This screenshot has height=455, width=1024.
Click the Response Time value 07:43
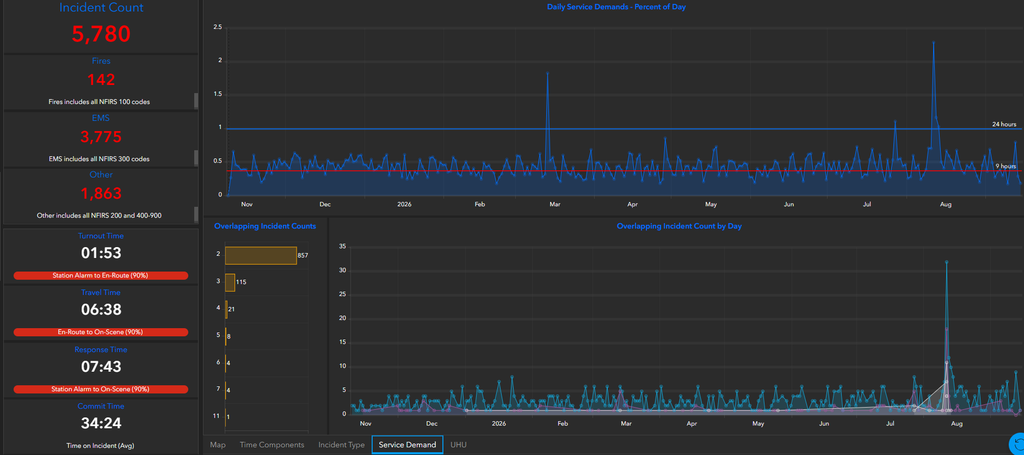coord(101,367)
